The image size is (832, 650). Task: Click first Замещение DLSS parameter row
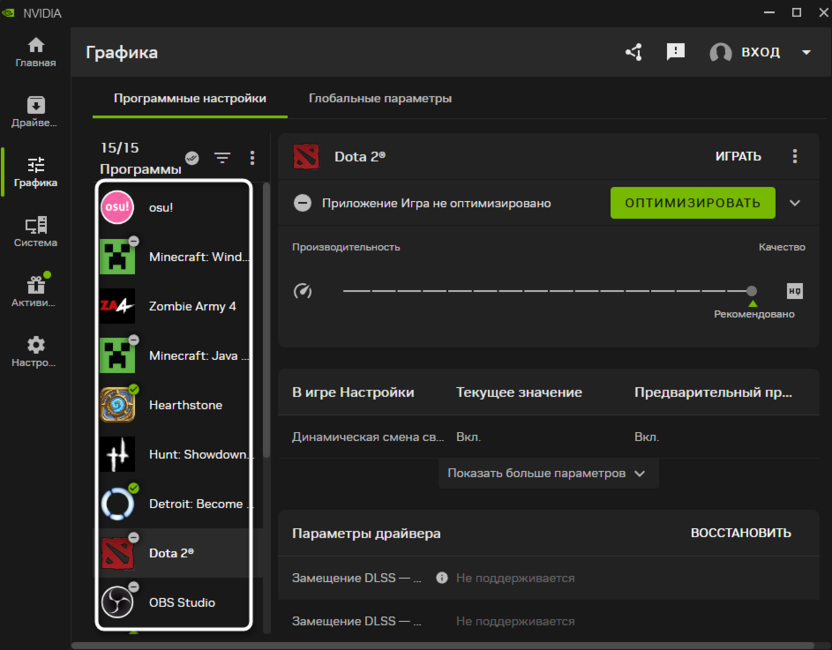[548, 578]
